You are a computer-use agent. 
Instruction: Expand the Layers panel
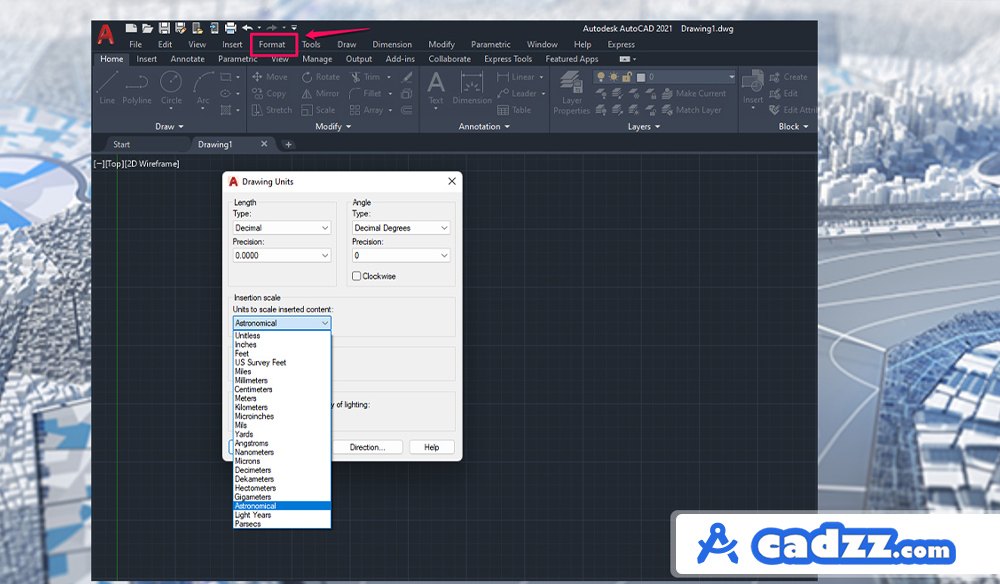[643, 126]
